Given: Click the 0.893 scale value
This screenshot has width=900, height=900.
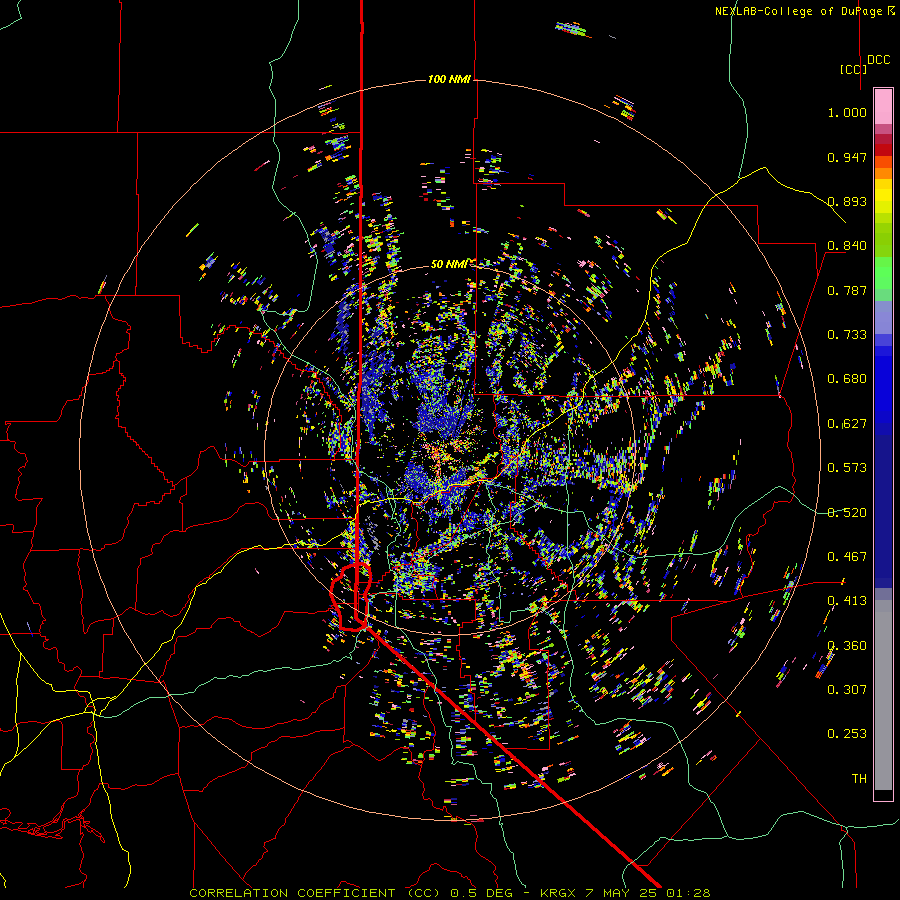Looking at the screenshot, I should pos(847,201).
